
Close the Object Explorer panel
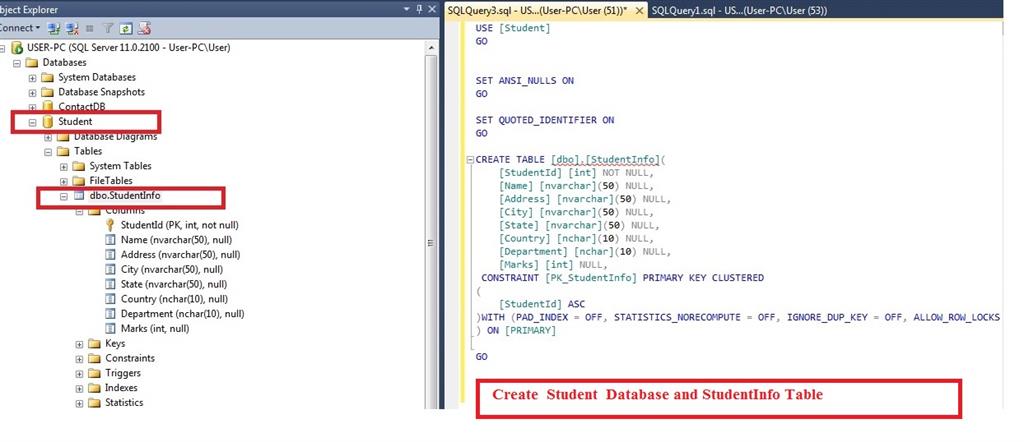tap(431, 9)
